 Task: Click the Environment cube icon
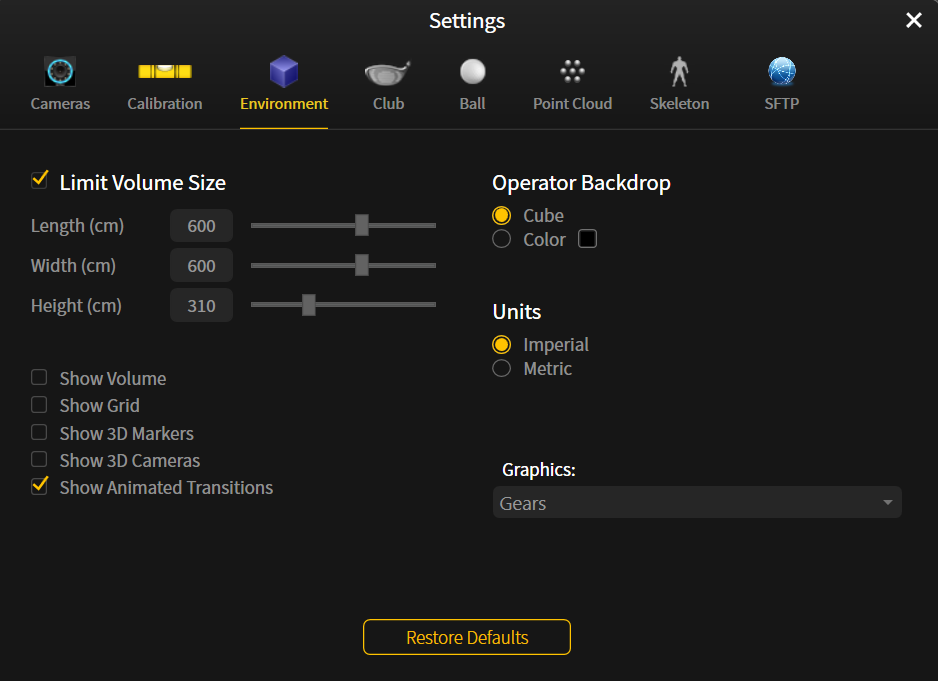coord(284,72)
